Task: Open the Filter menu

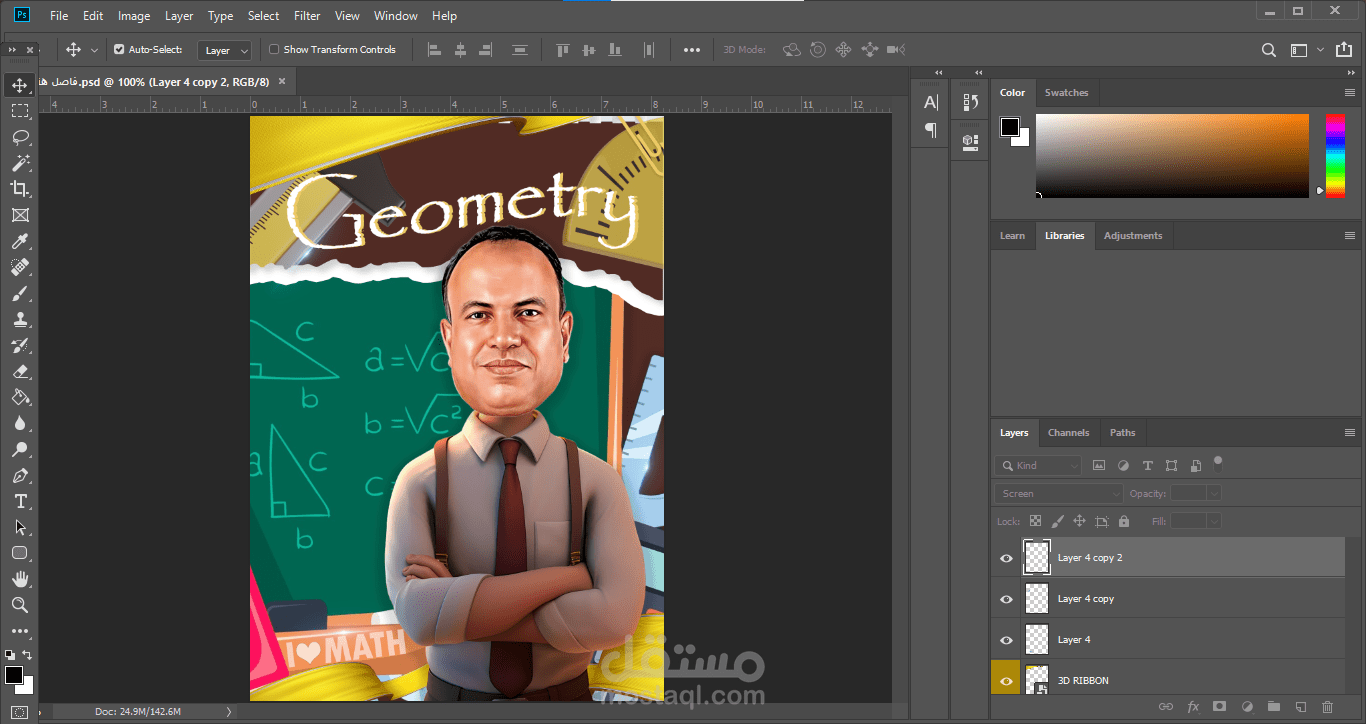Action: (307, 16)
